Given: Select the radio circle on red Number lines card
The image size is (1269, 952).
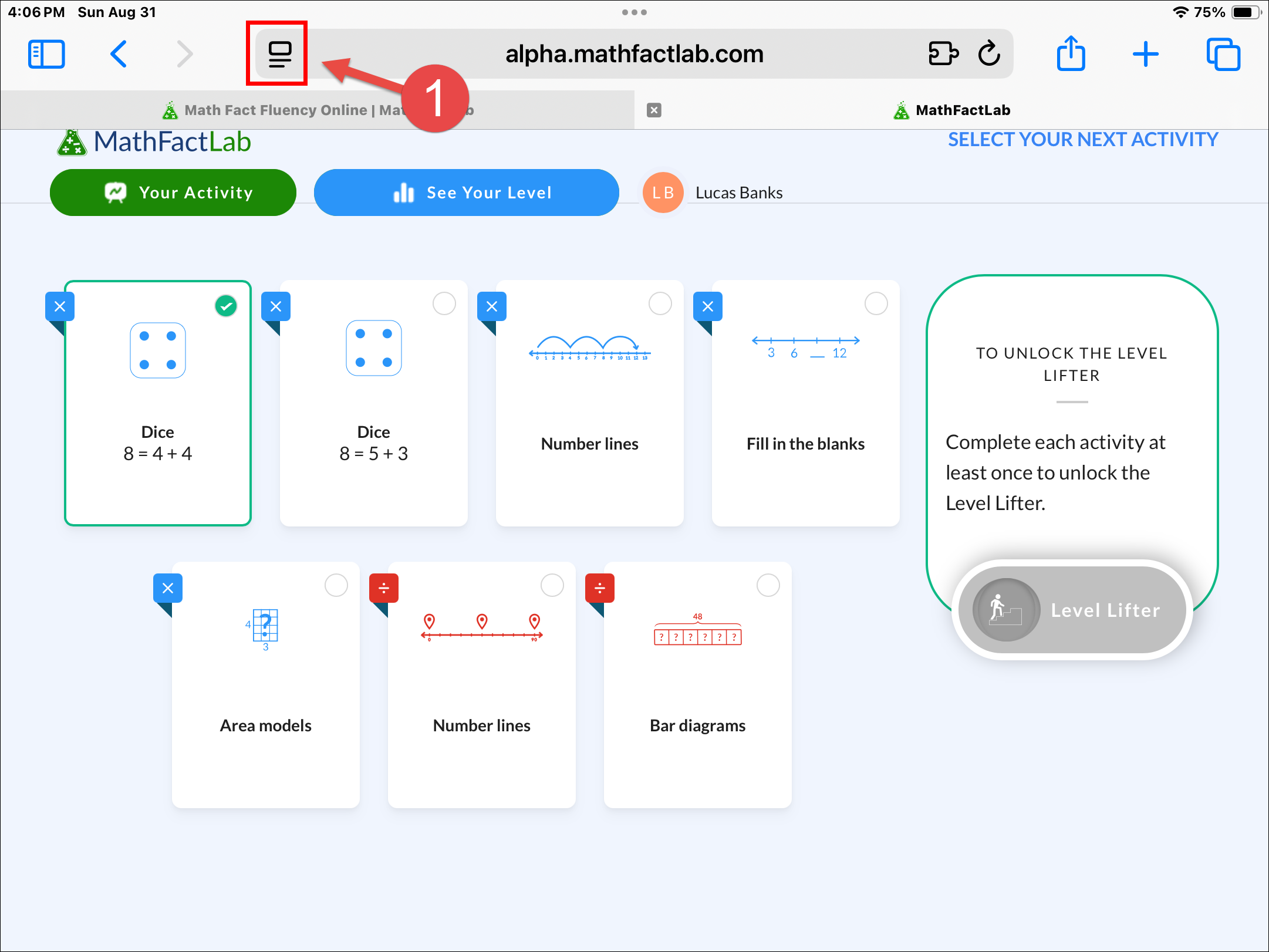Looking at the screenshot, I should coord(552,585).
